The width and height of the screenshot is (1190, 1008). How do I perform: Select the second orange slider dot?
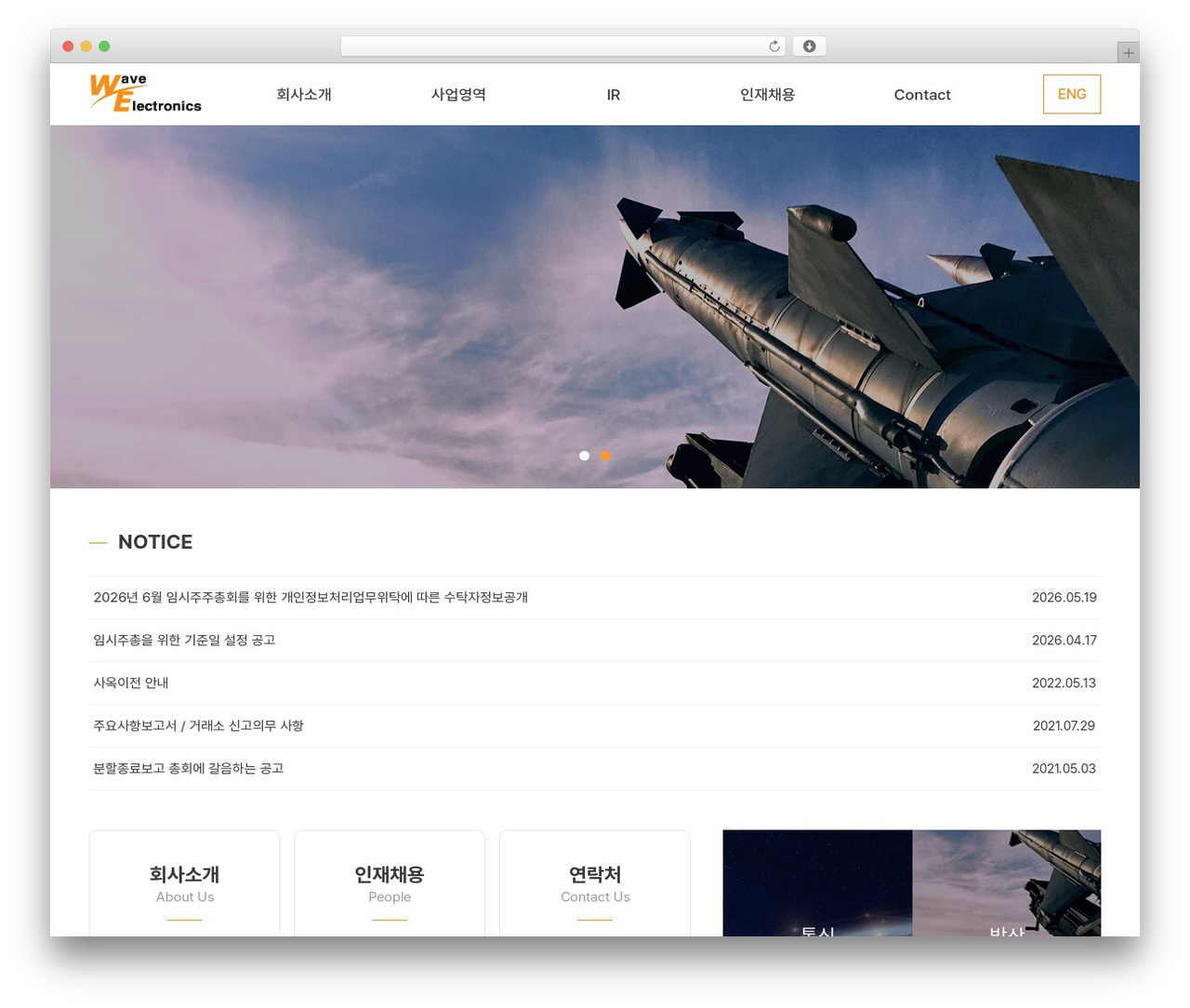pos(605,456)
